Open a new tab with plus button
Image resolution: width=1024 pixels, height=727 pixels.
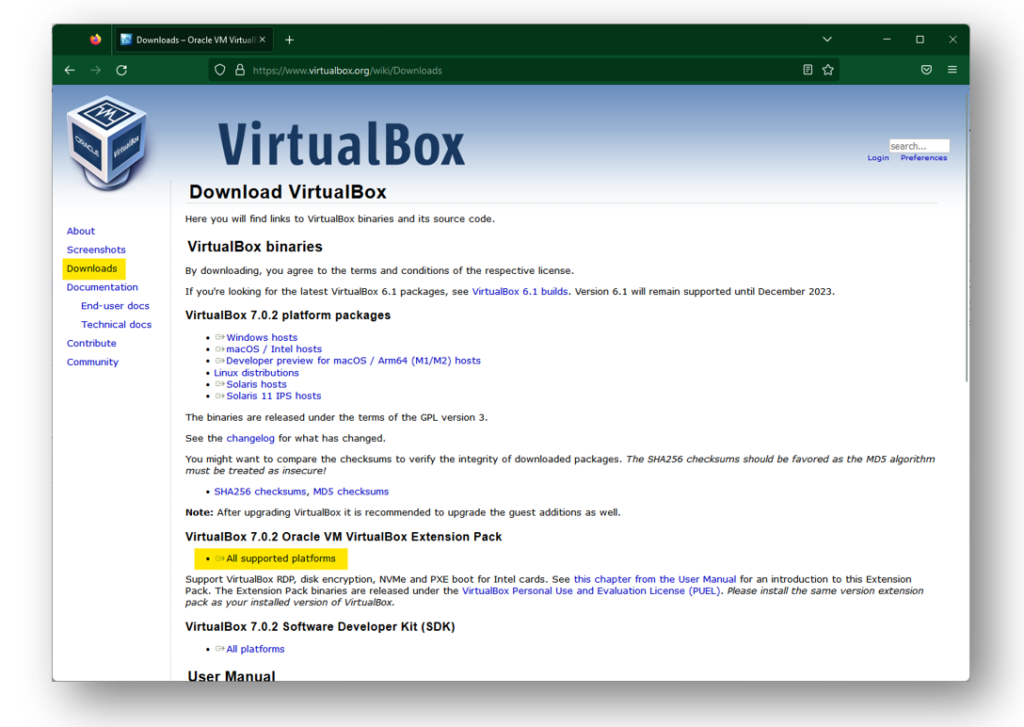(x=289, y=40)
